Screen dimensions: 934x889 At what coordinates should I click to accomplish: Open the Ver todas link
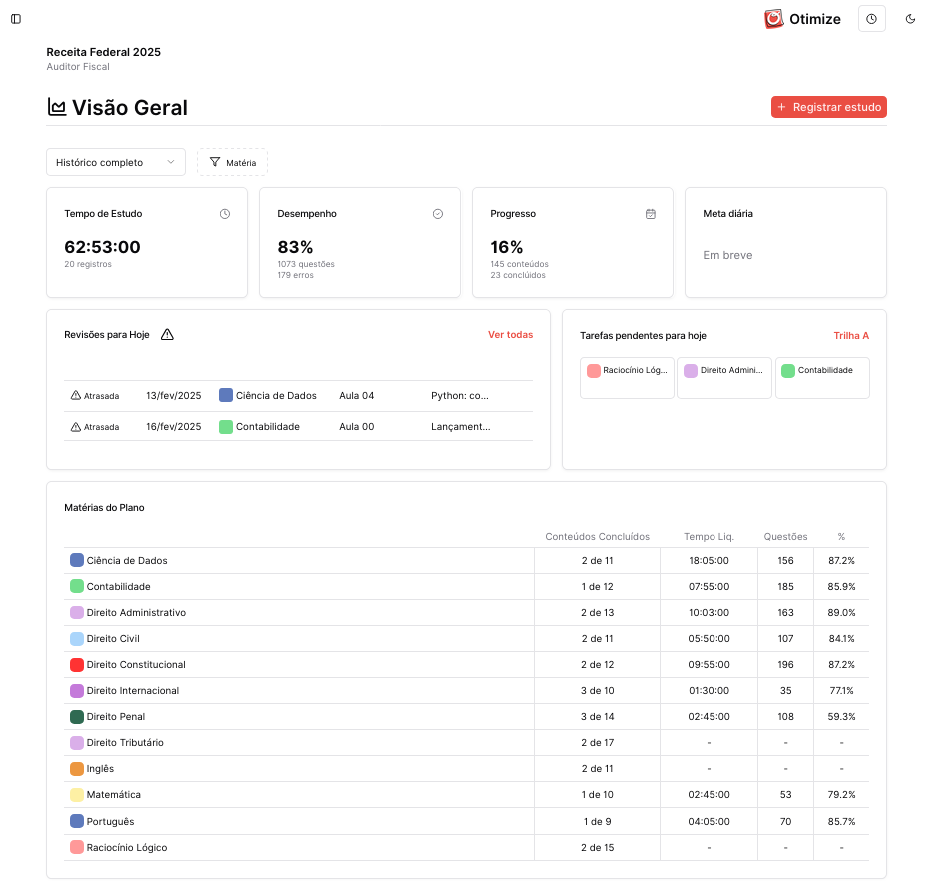tap(510, 335)
